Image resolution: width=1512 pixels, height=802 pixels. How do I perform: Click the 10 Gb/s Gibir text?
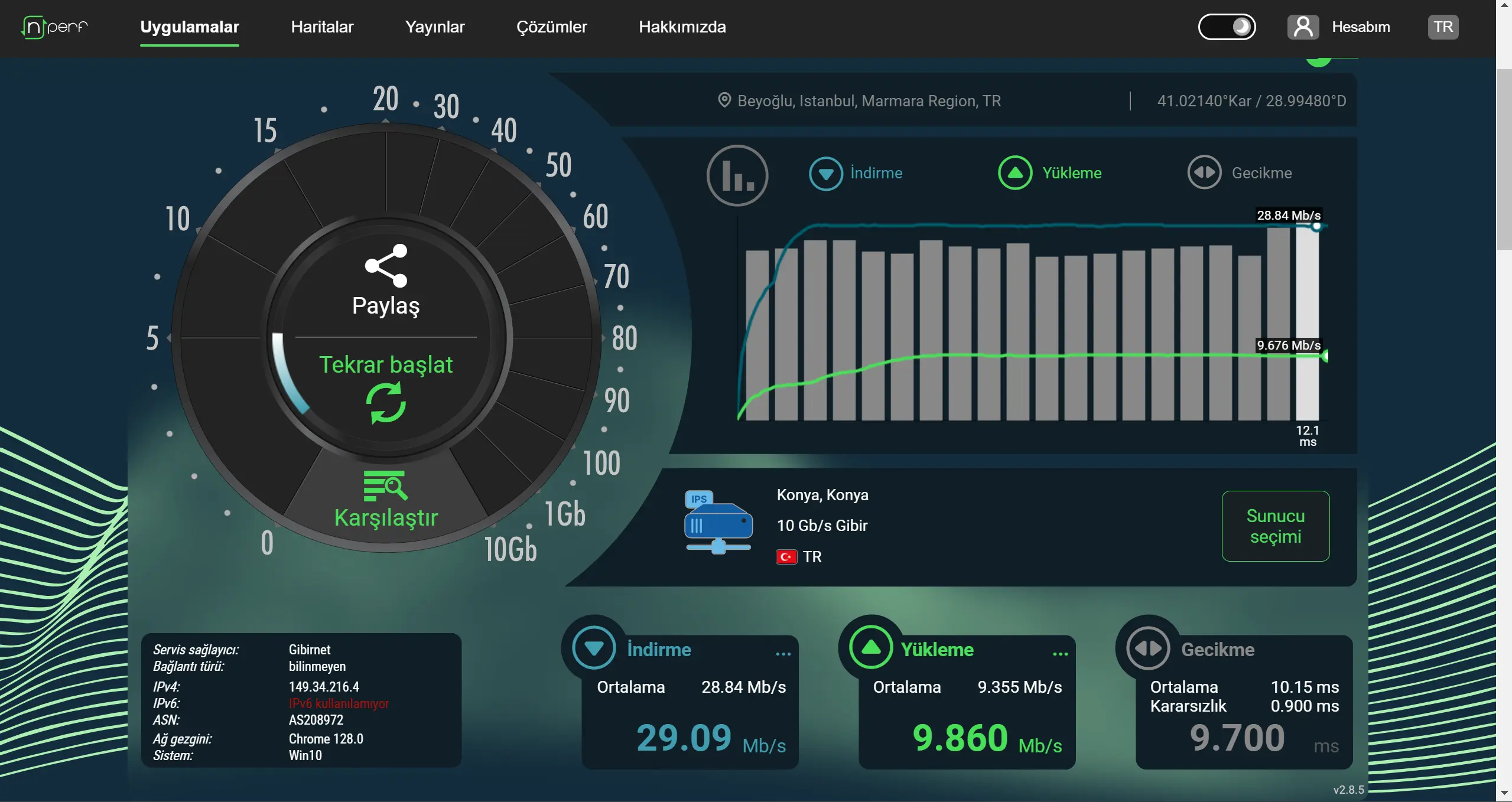point(822,526)
